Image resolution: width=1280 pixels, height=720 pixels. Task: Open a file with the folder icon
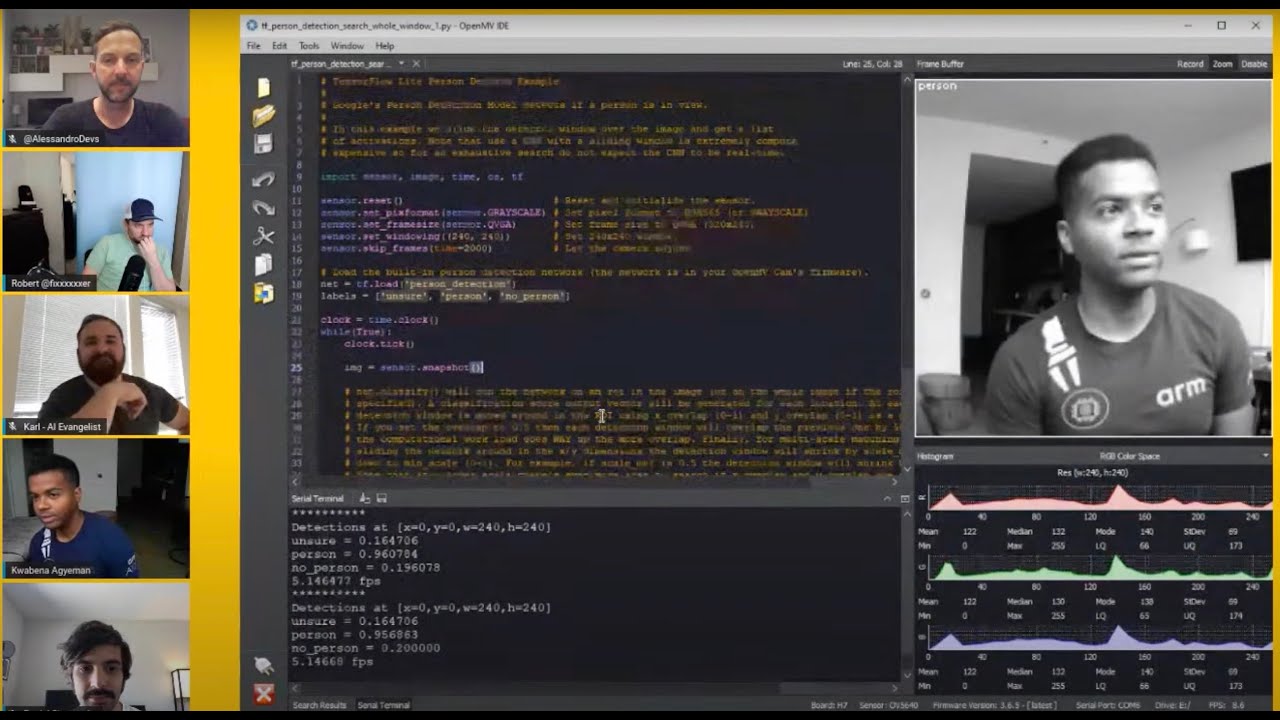(x=263, y=117)
